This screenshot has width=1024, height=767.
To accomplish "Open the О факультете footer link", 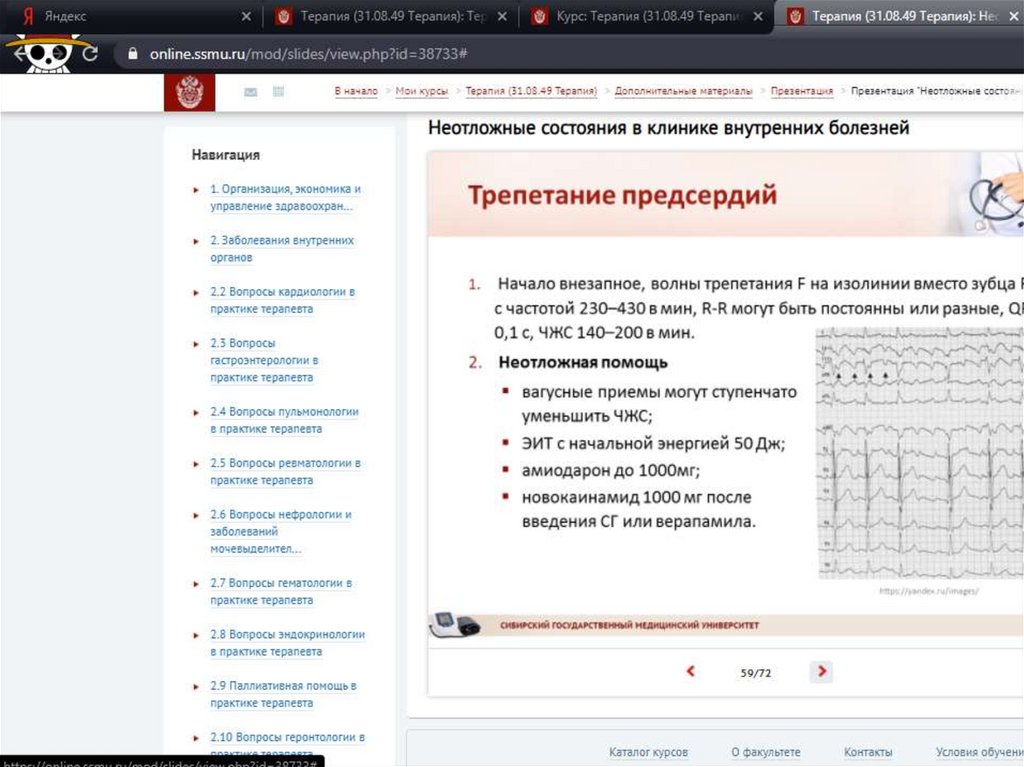I will coord(765,752).
